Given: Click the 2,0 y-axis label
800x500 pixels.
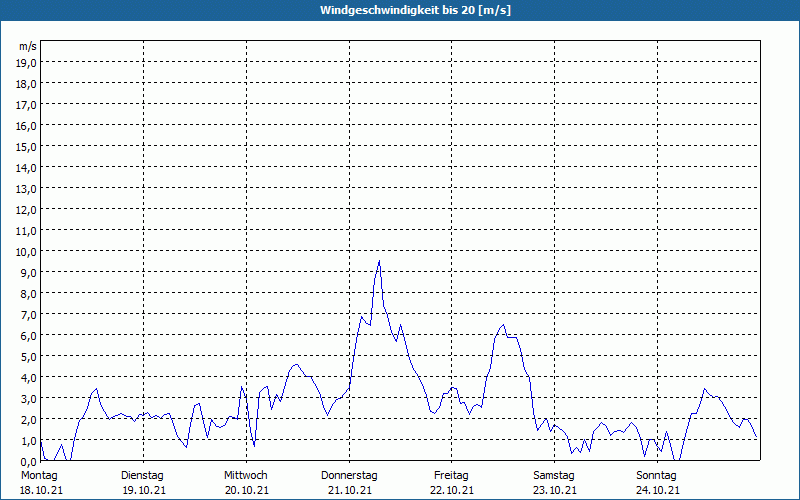Looking at the screenshot, I should (28, 419).
